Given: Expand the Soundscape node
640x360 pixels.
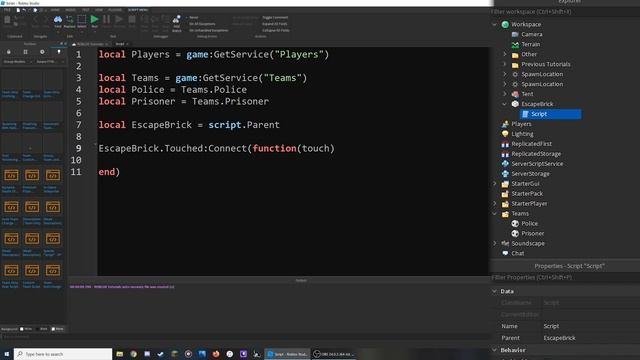Looking at the screenshot, I should coord(495,243).
